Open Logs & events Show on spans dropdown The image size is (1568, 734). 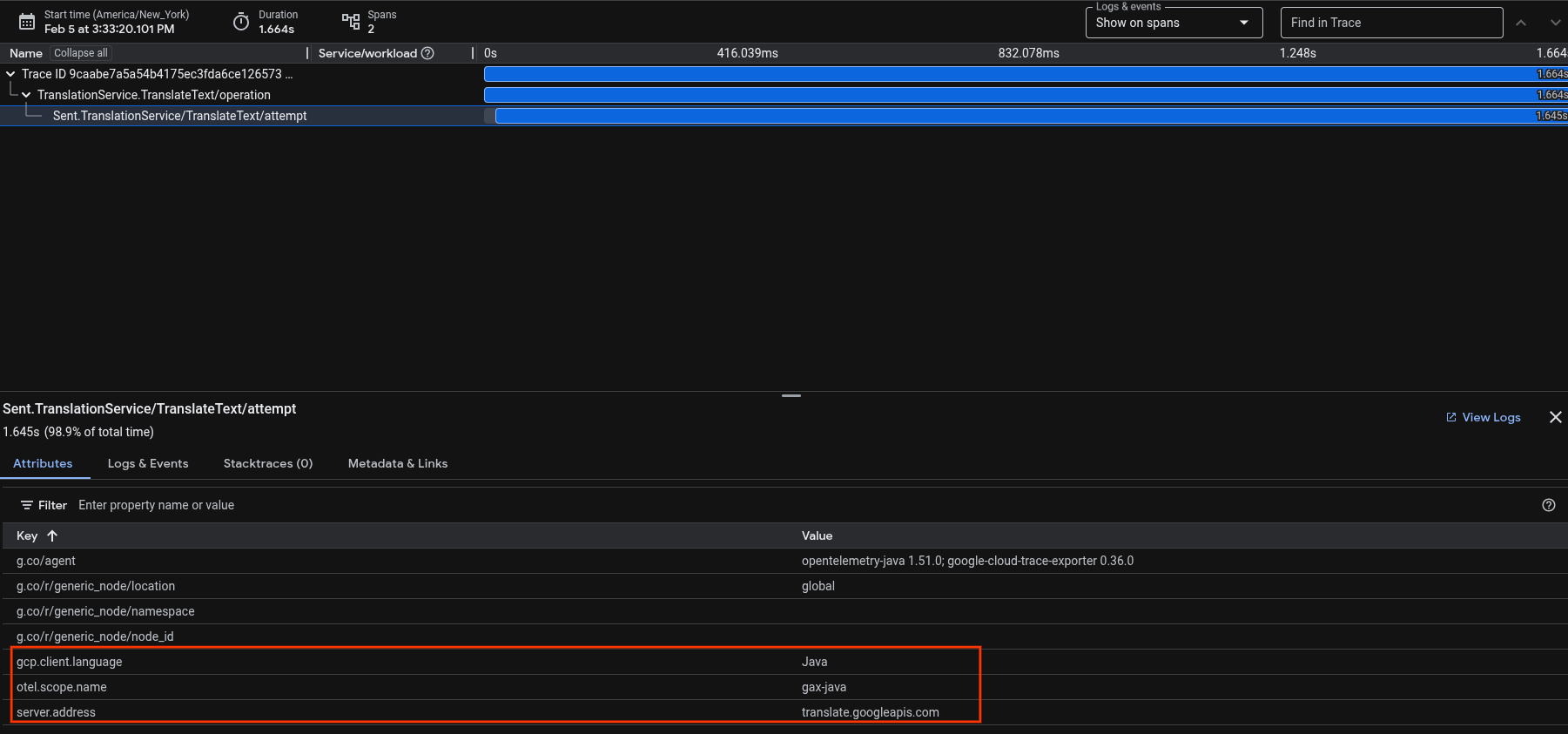[x=1174, y=23]
